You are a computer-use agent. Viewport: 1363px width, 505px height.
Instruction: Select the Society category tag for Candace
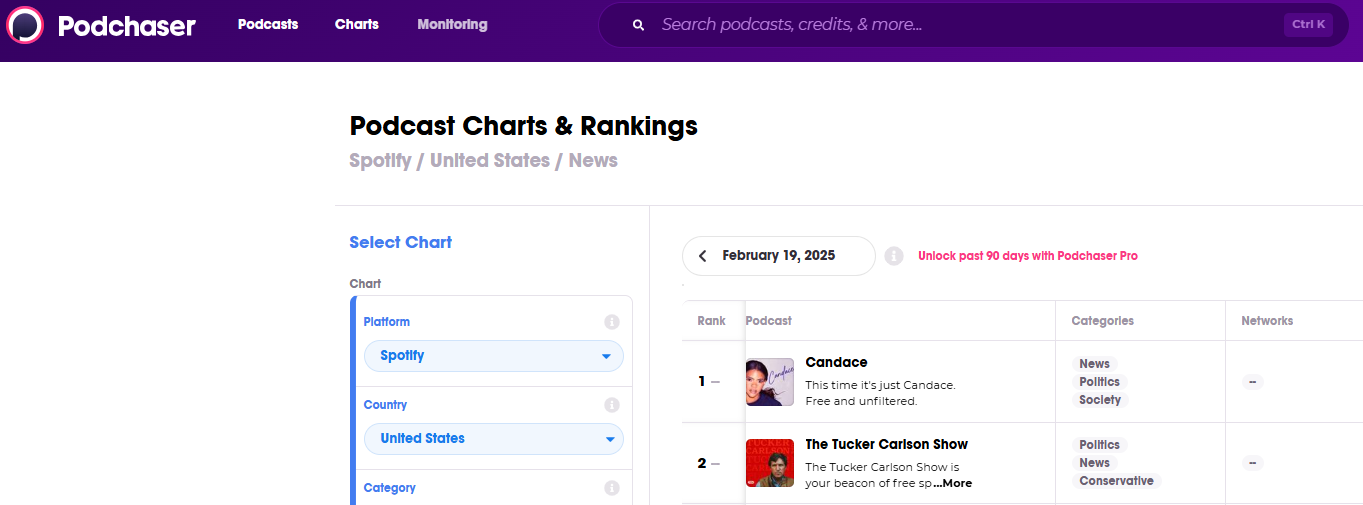click(x=1100, y=400)
